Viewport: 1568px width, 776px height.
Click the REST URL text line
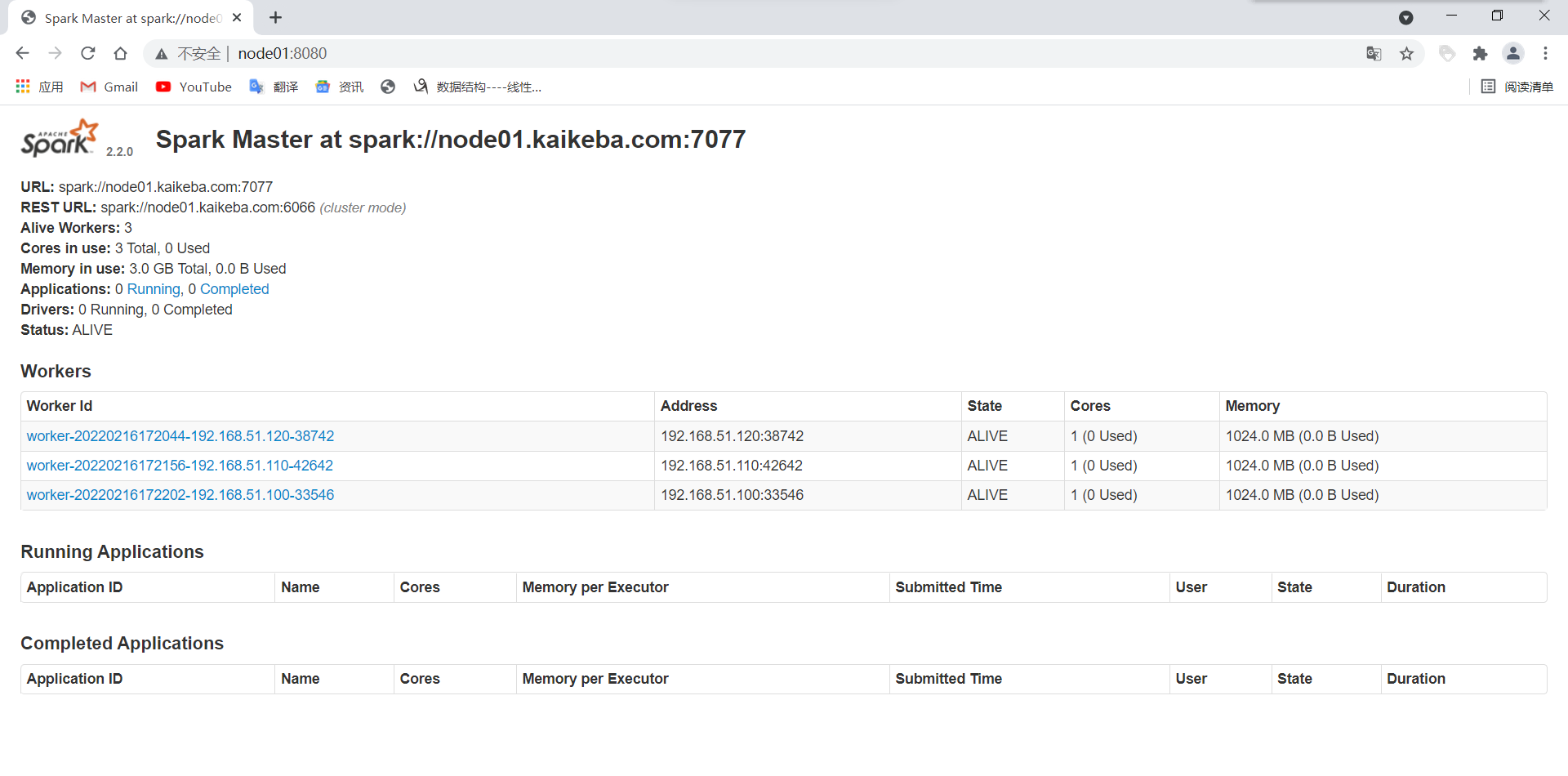point(213,207)
